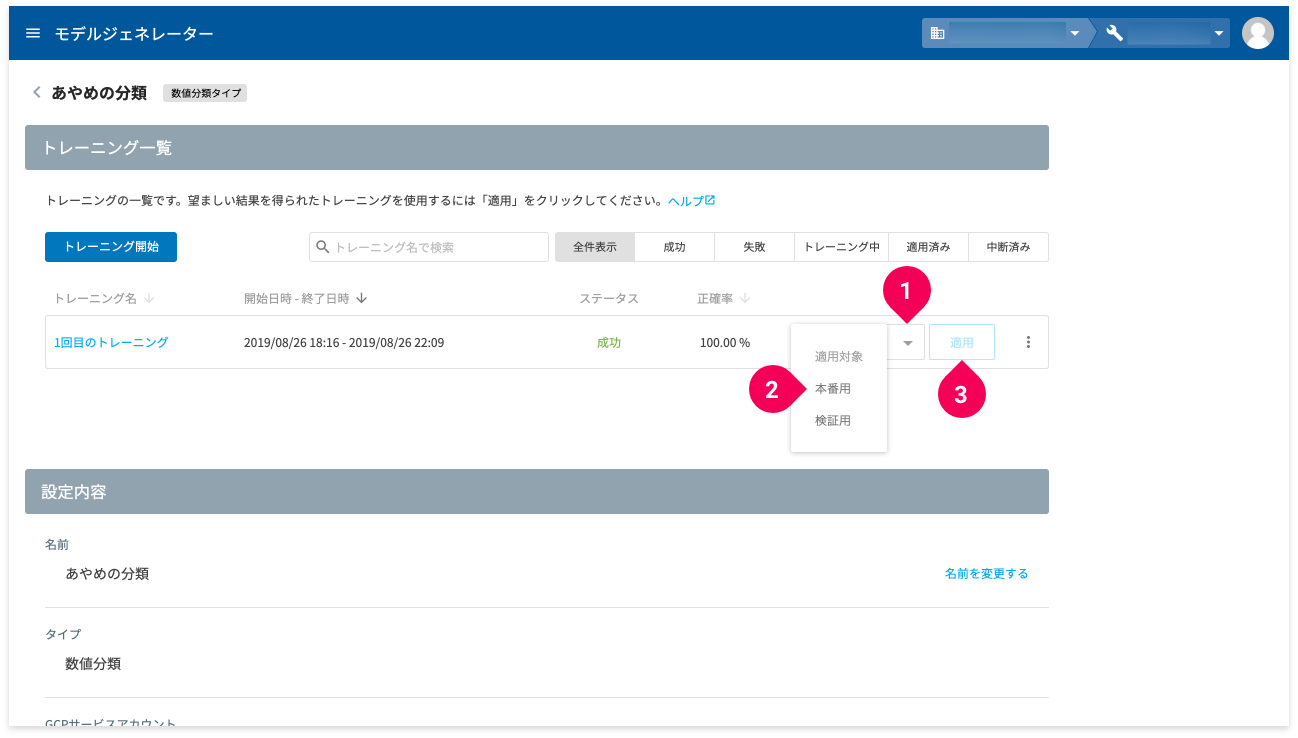Filter trainings by 適用済み

928,247
